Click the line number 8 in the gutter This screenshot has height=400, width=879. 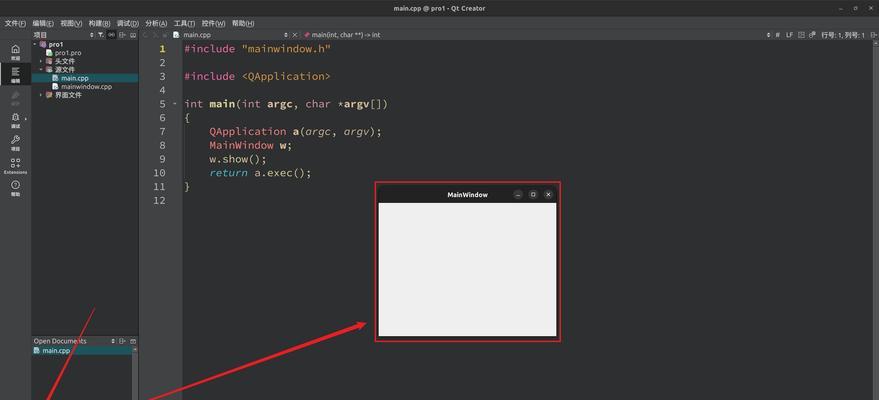pos(162,146)
